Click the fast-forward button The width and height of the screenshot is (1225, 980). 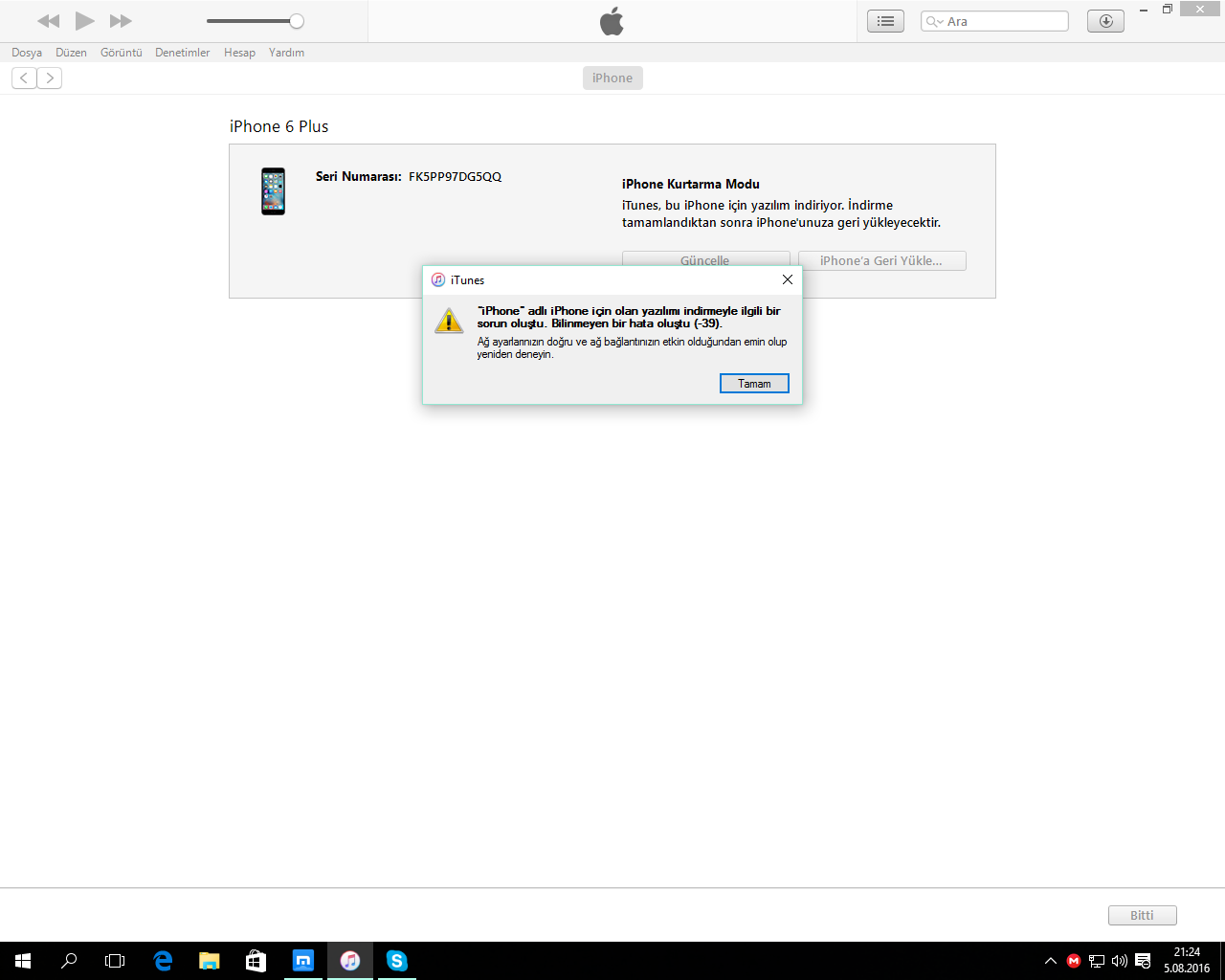[x=121, y=21]
